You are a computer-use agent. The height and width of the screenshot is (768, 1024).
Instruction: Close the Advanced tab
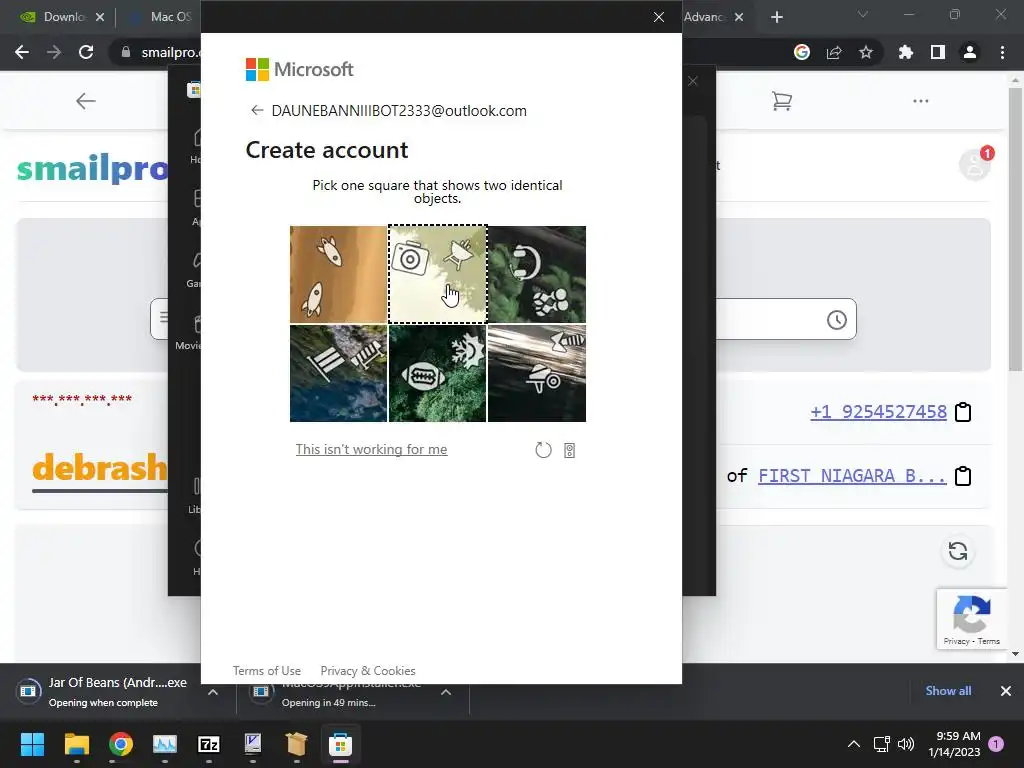(x=739, y=17)
